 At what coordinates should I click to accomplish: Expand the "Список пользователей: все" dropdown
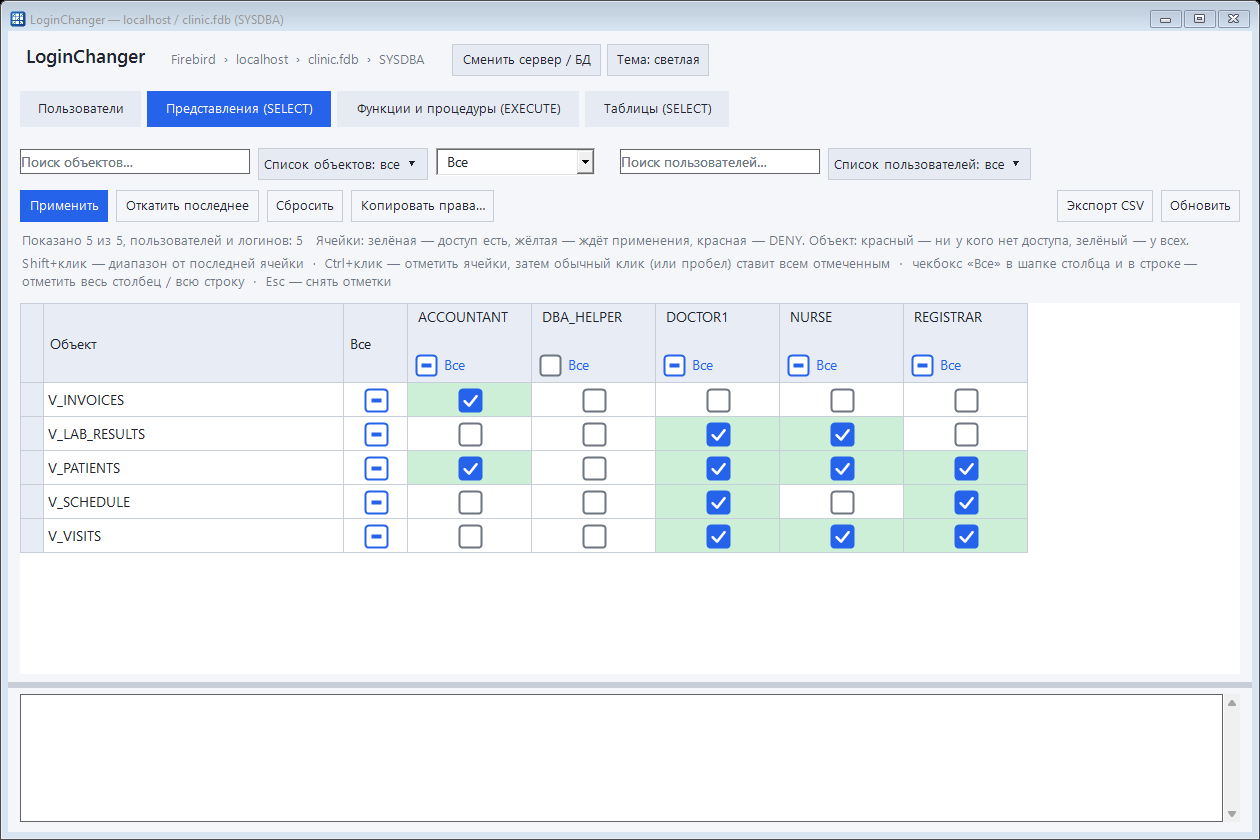coord(929,164)
